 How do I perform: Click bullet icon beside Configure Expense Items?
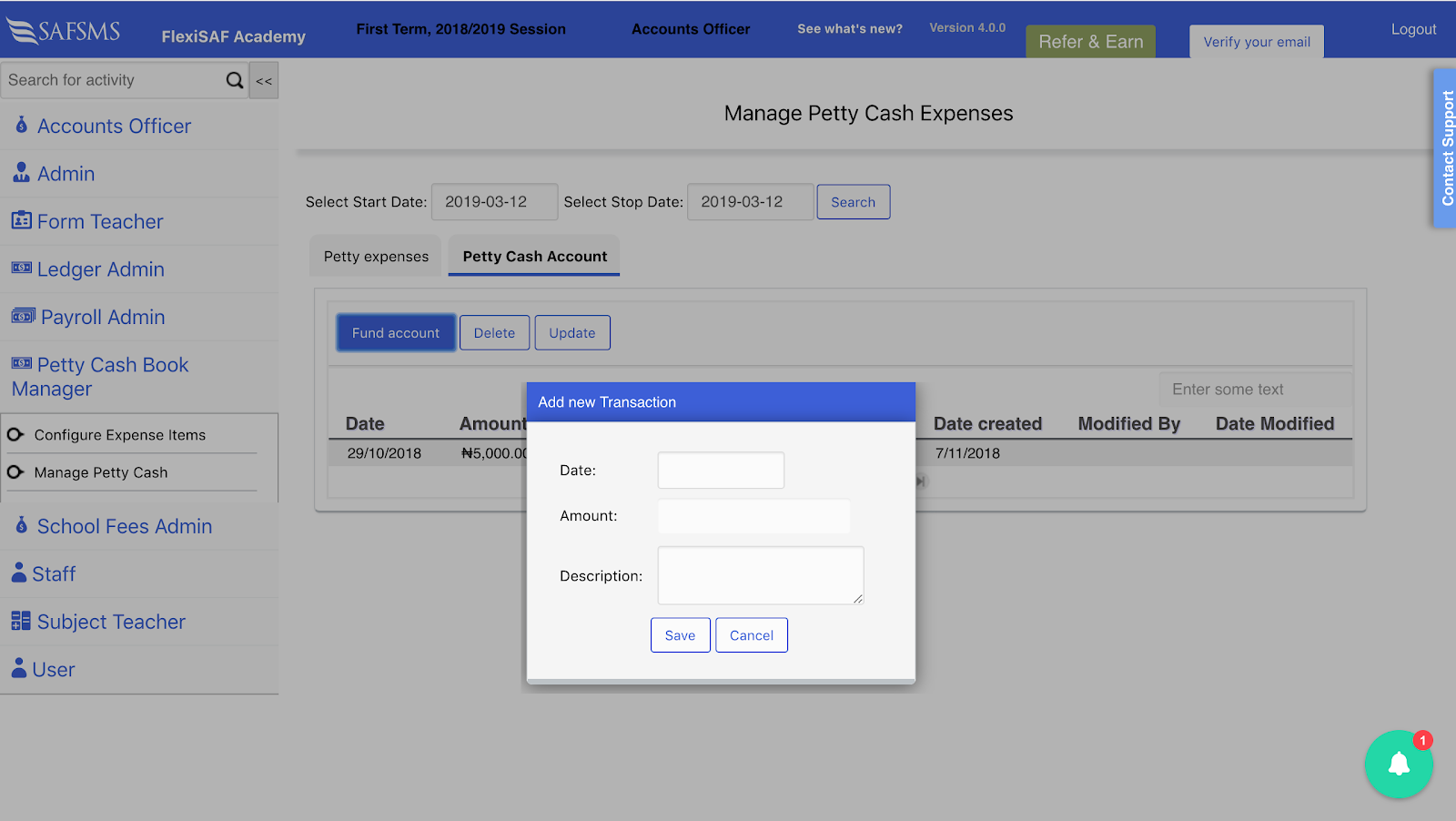(x=15, y=435)
